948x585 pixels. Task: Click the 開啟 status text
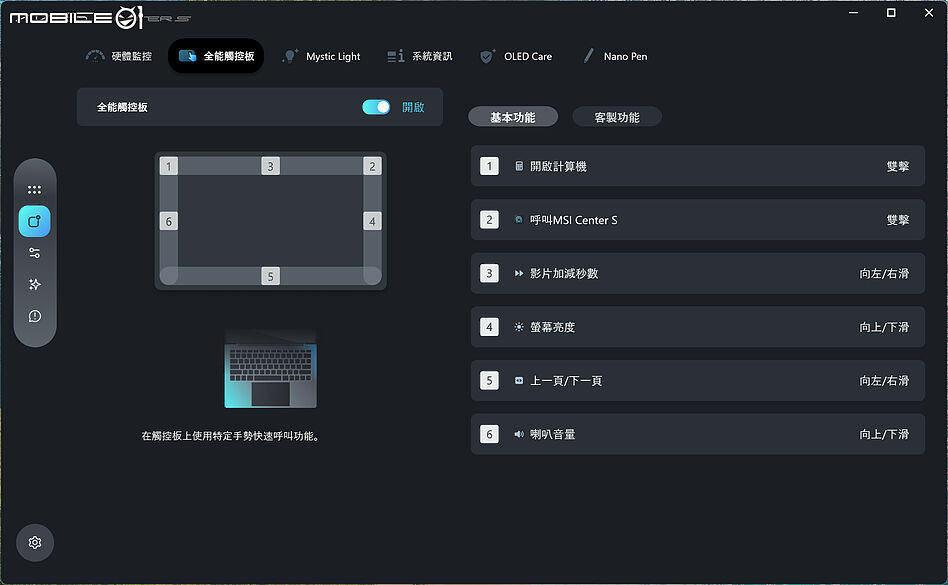pos(413,107)
